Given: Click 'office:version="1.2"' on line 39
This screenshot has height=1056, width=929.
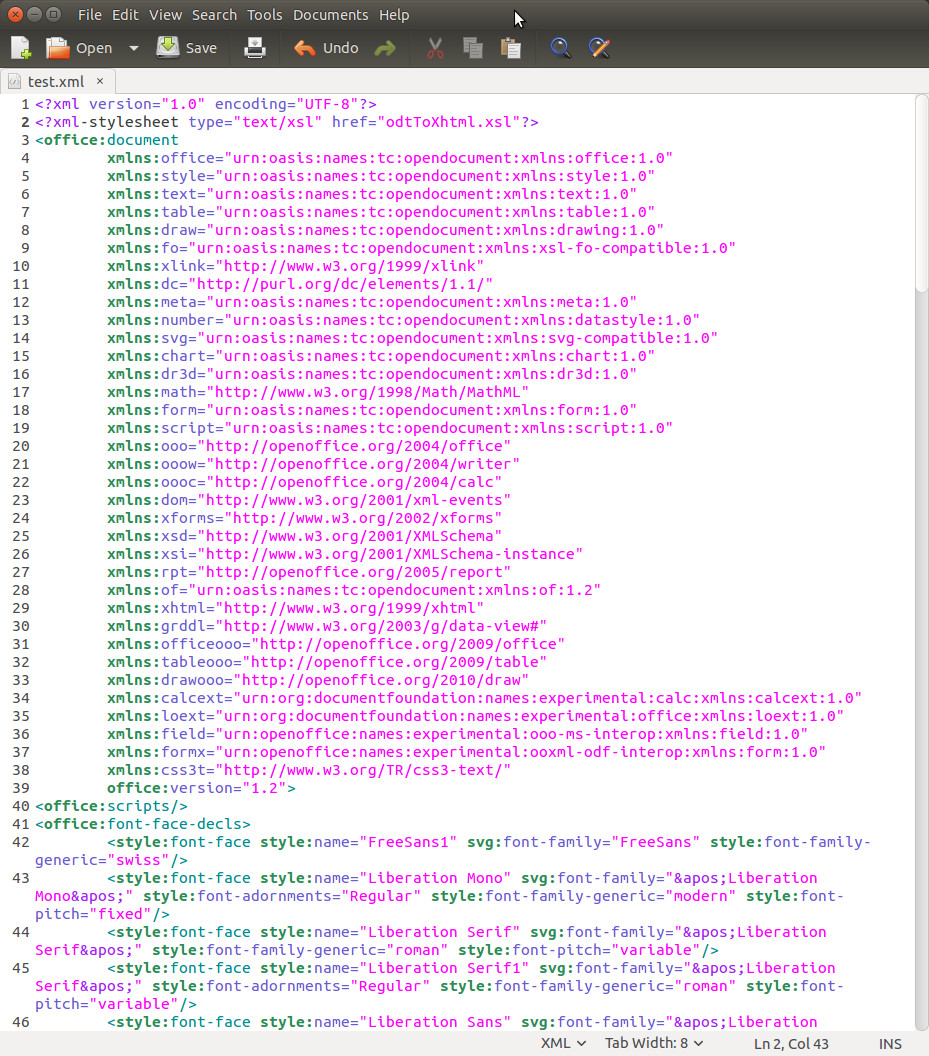Looking at the screenshot, I should point(197,788).
